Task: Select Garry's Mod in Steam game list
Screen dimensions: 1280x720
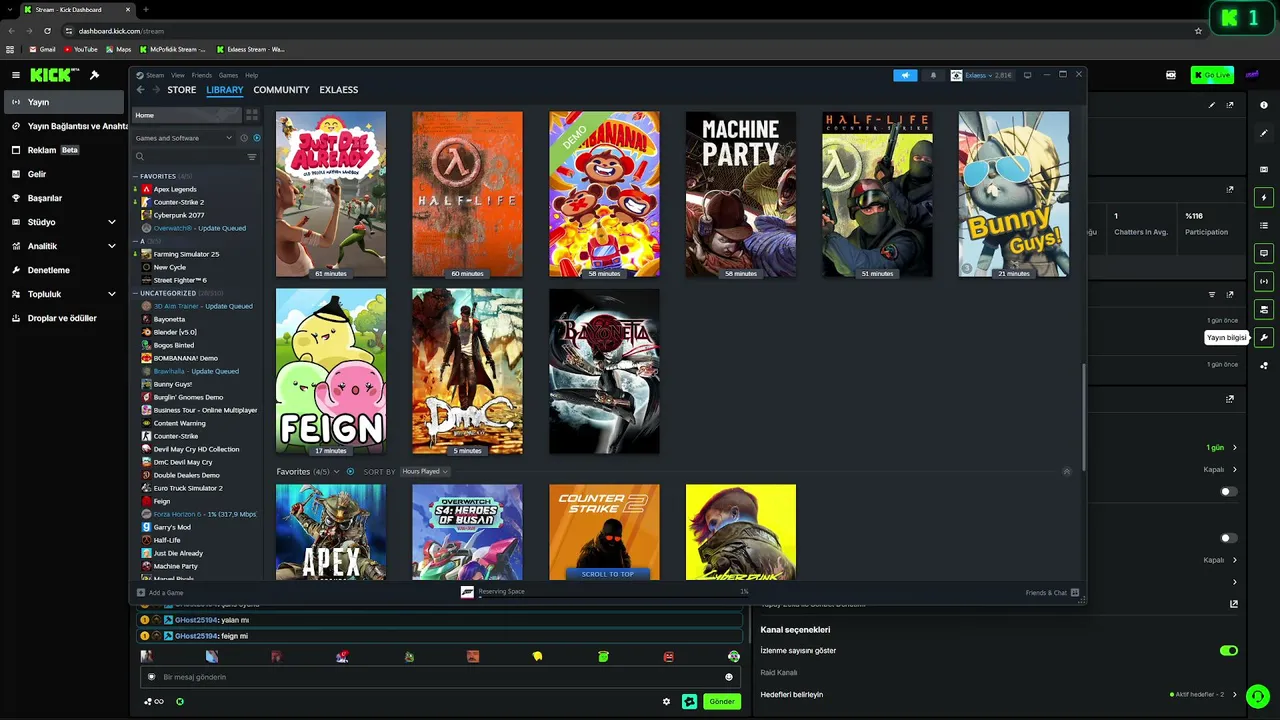Action: pyautogui.click(x=172, y=527)
